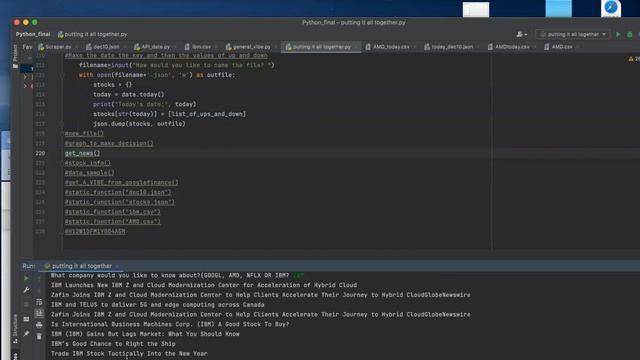This screenshot has width=640, height=360.
Task: Run the configuration with the green play button
Action: 618,34
